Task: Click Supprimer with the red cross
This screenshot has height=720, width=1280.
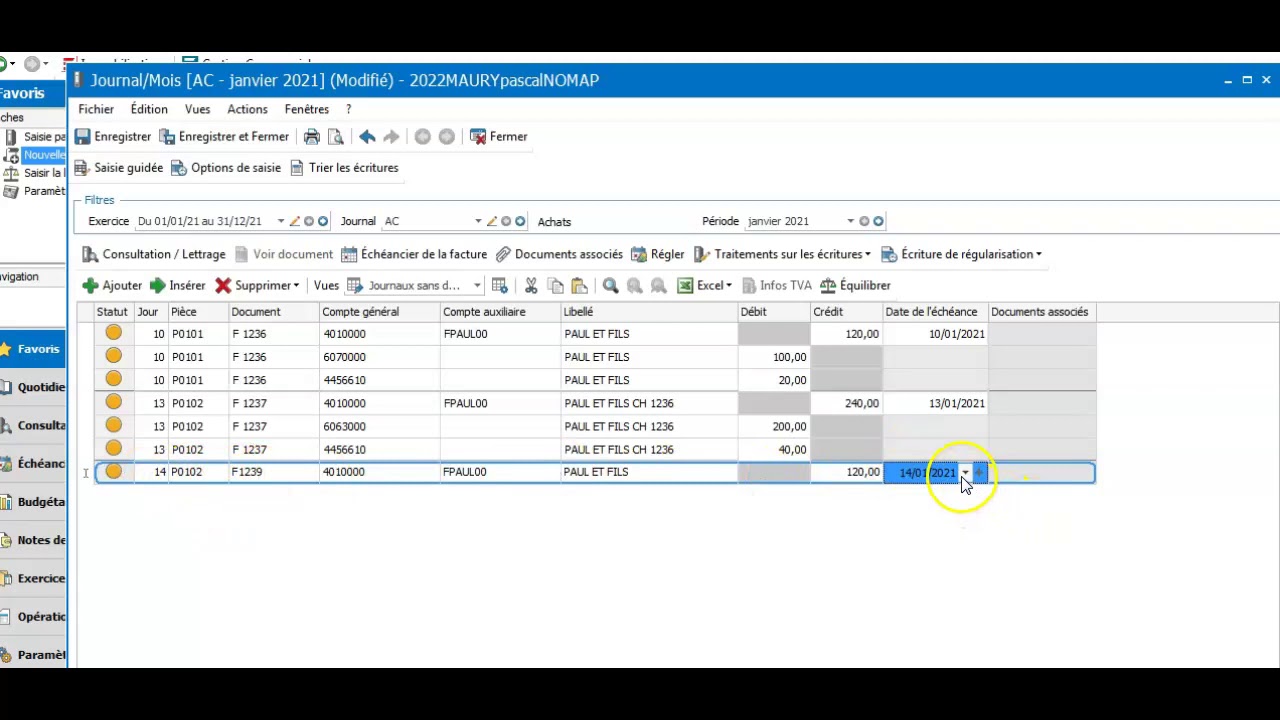Action: pos(257,286)
